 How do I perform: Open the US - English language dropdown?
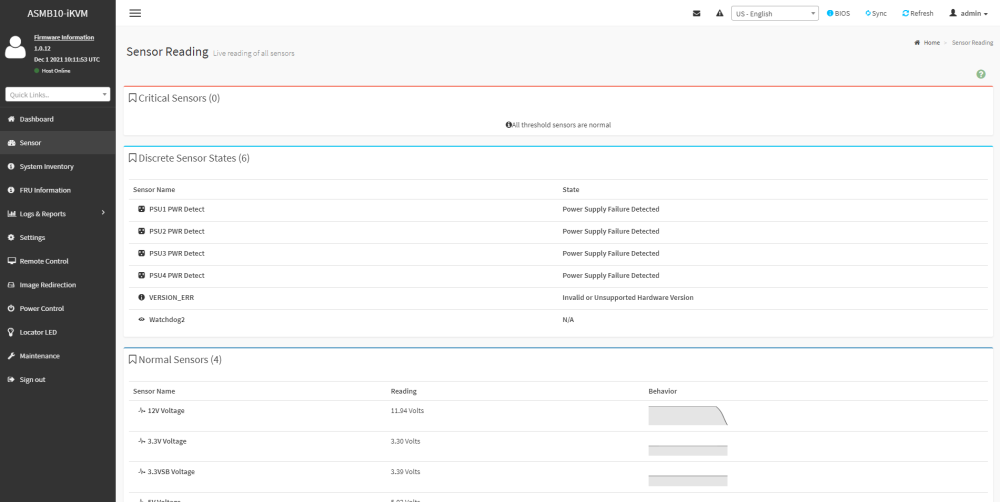pyautogui.click(x=775, y=13)
